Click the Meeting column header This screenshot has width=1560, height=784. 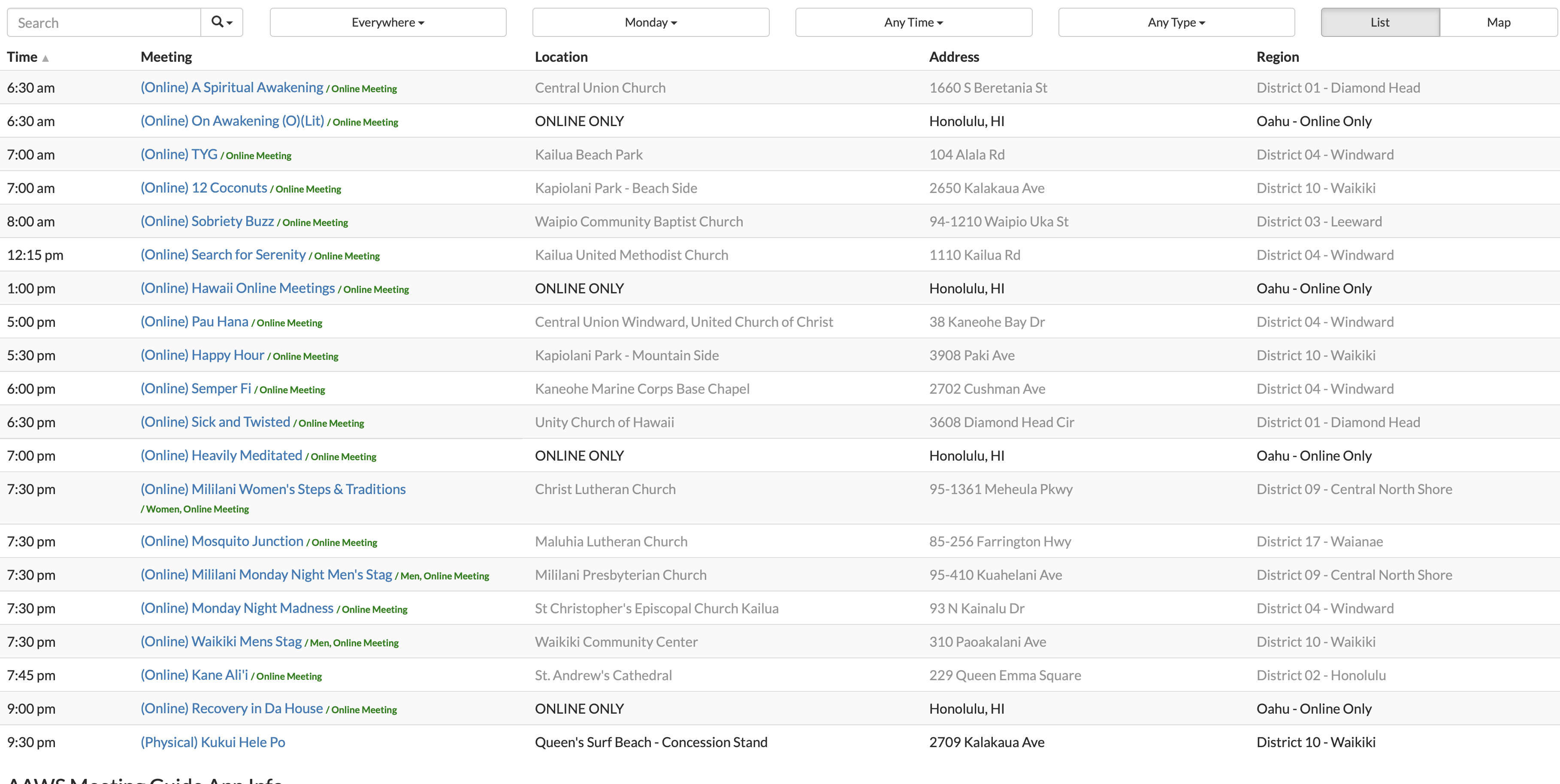[x=166, y=57]
